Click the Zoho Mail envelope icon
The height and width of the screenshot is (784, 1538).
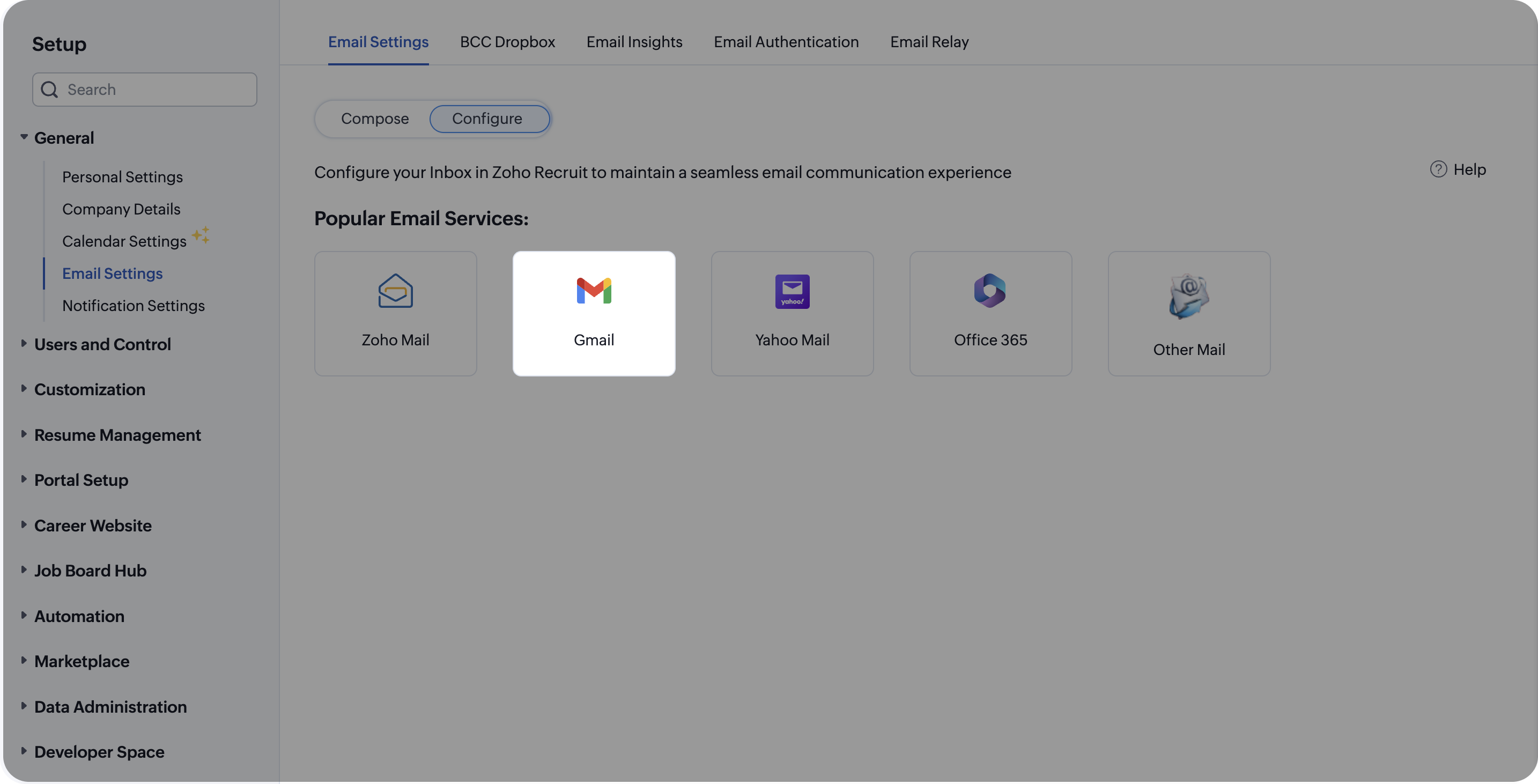coord(395,291)
